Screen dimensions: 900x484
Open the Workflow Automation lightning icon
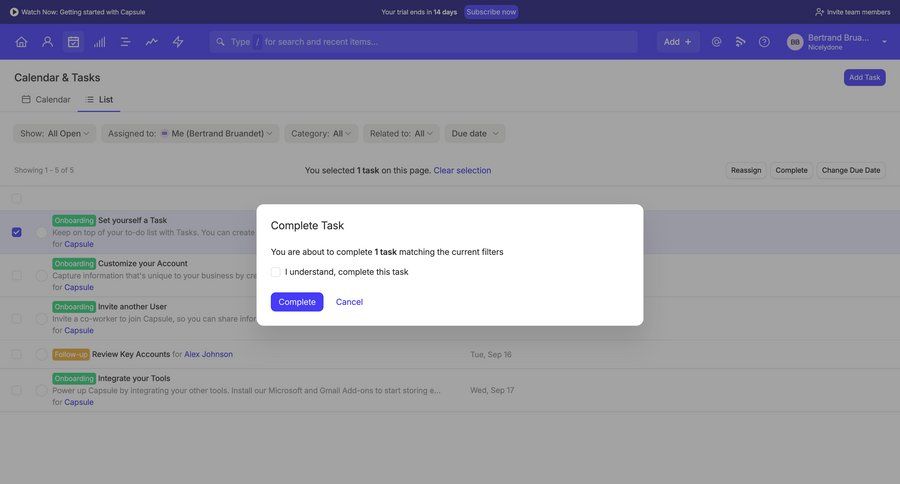pos(178,42)
